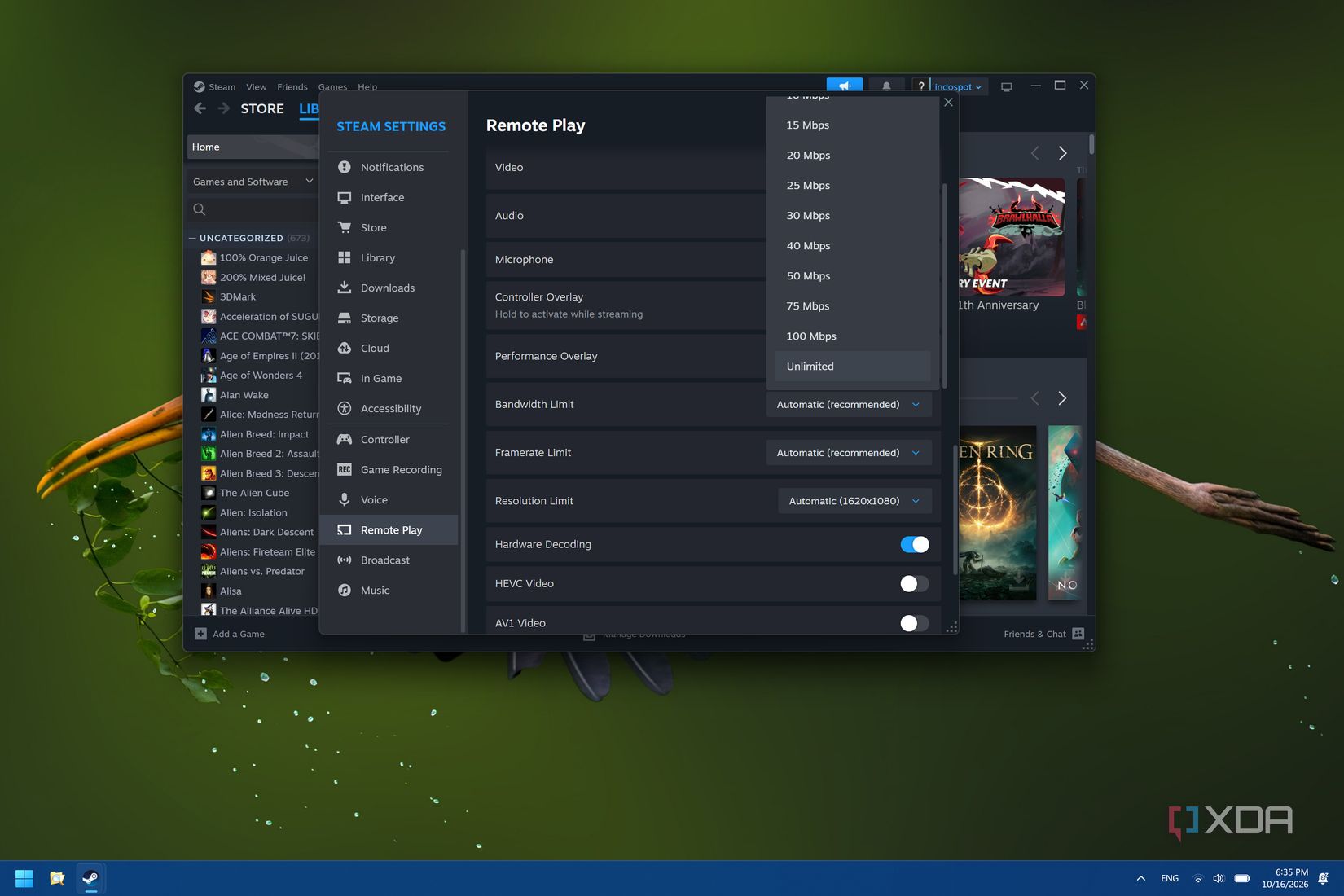
Task: Click the Accessibility icon
Action: [345, 408]
